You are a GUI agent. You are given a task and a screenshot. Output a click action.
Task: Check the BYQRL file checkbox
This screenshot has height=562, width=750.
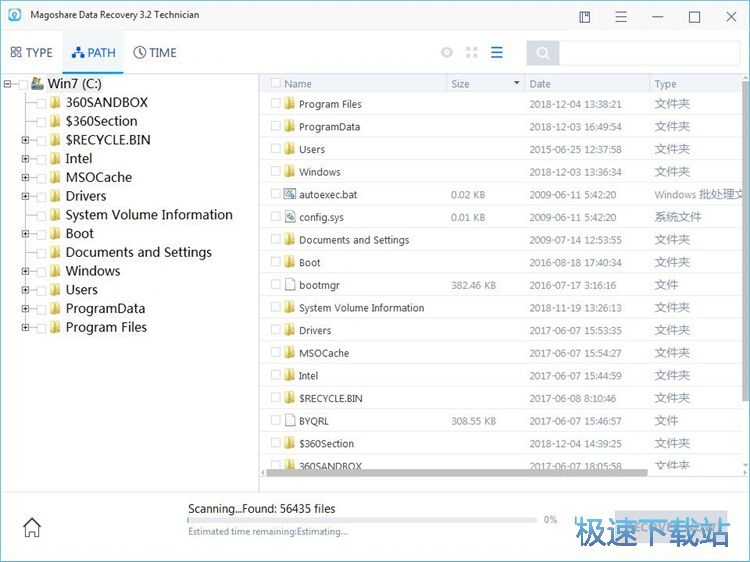point(276,420)
